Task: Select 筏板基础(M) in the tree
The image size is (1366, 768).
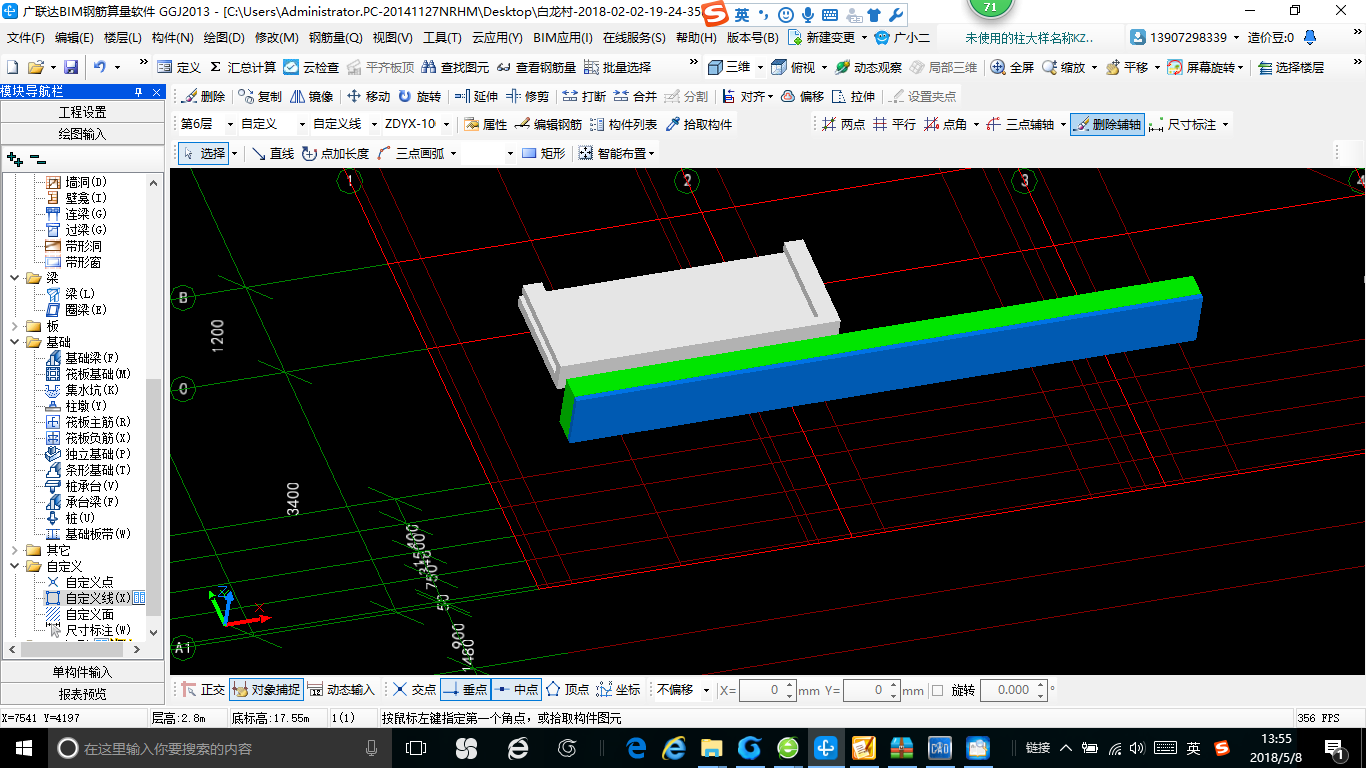Action: [x=98, y=374]
